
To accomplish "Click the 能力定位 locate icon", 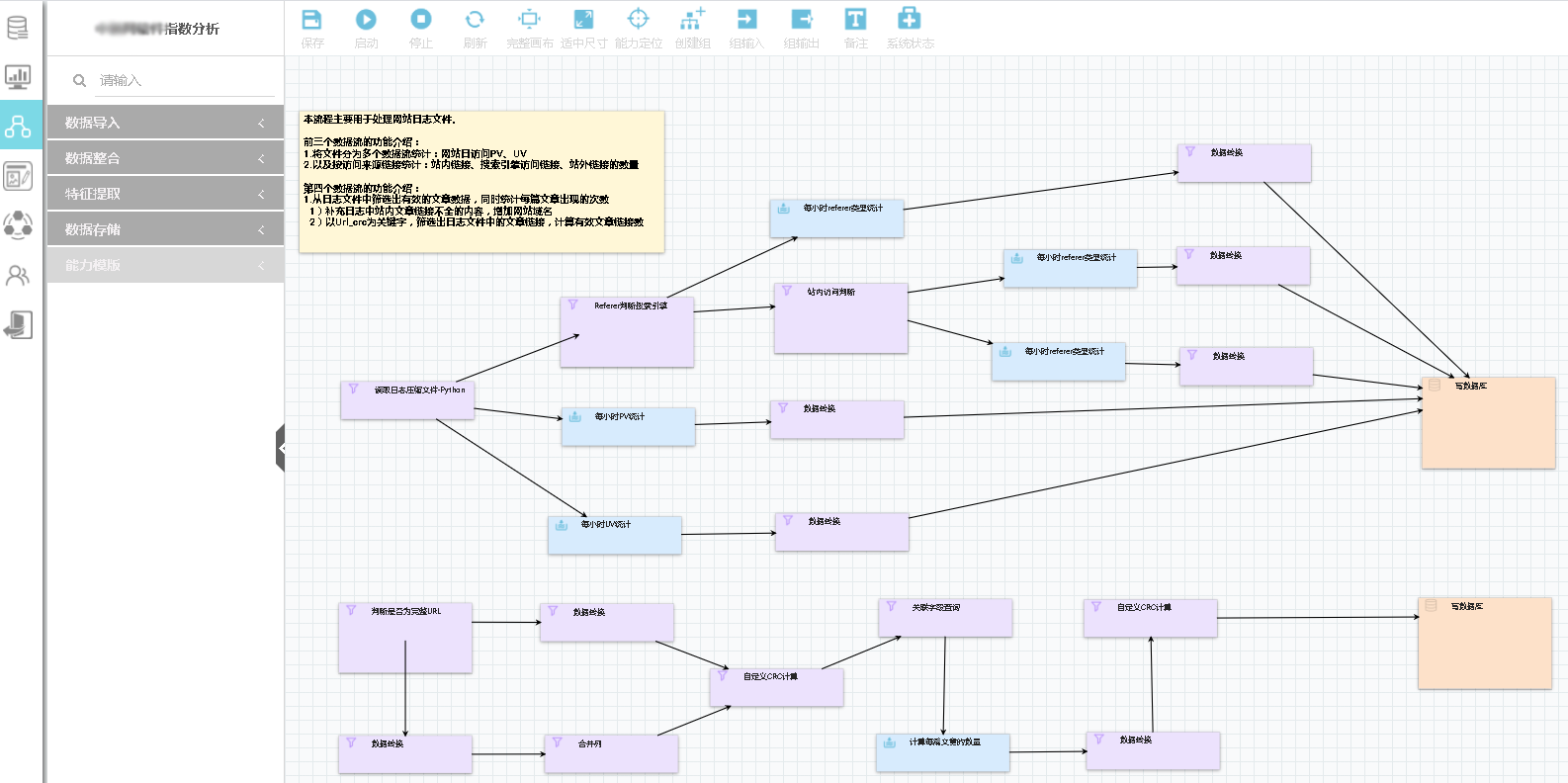I will (x=639, y=20).
